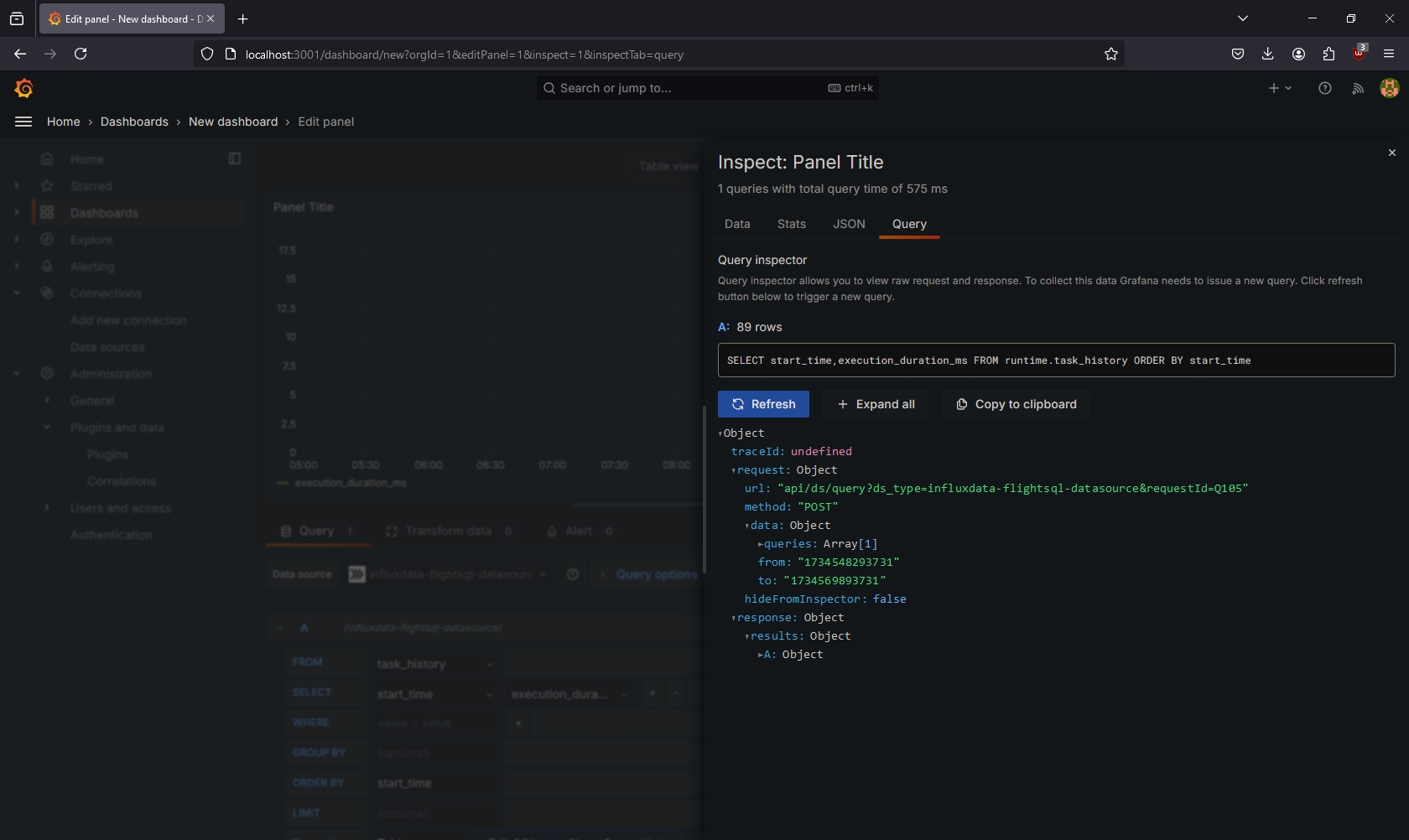Expand the queries Array node

760,544
